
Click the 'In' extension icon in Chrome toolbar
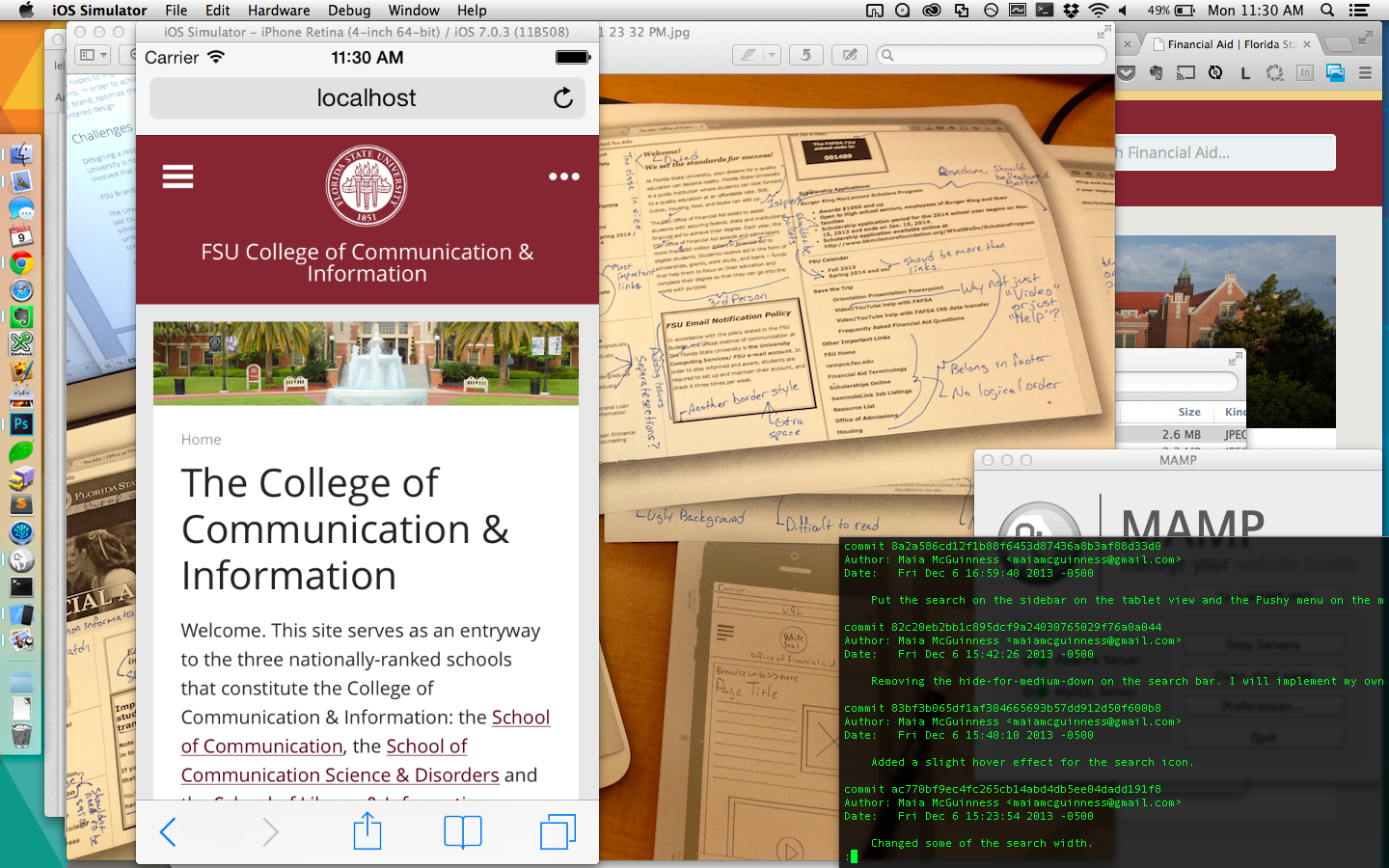pos(1305,72)
